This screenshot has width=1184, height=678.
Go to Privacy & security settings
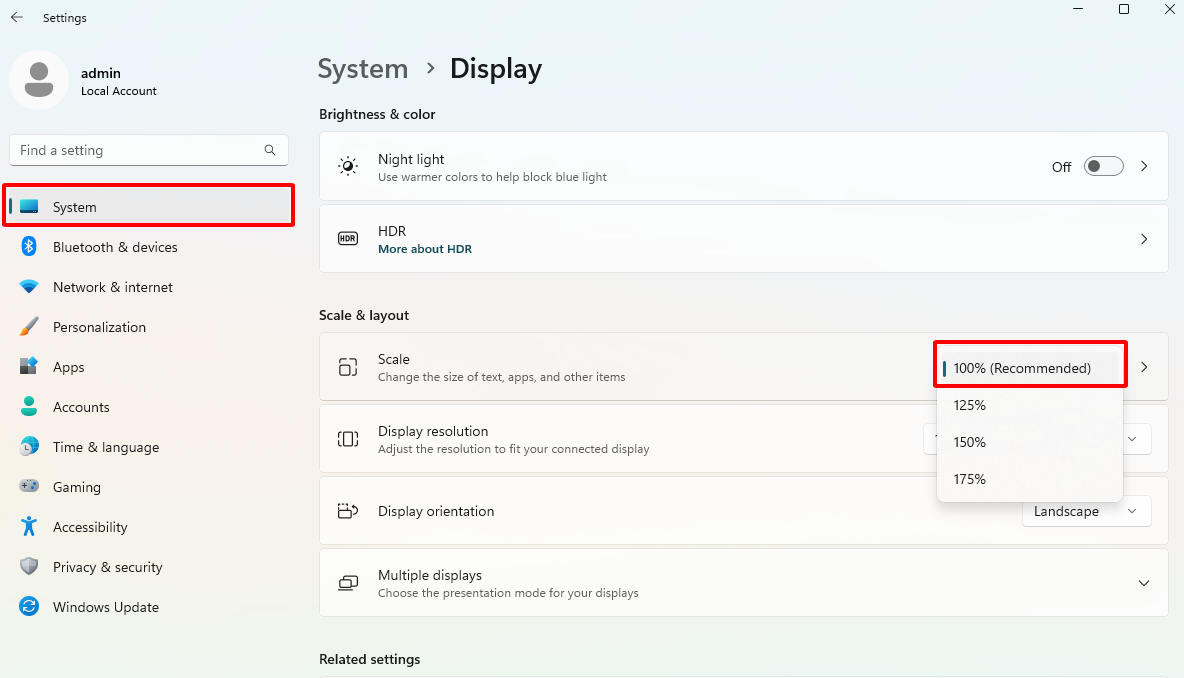point(149,567)
